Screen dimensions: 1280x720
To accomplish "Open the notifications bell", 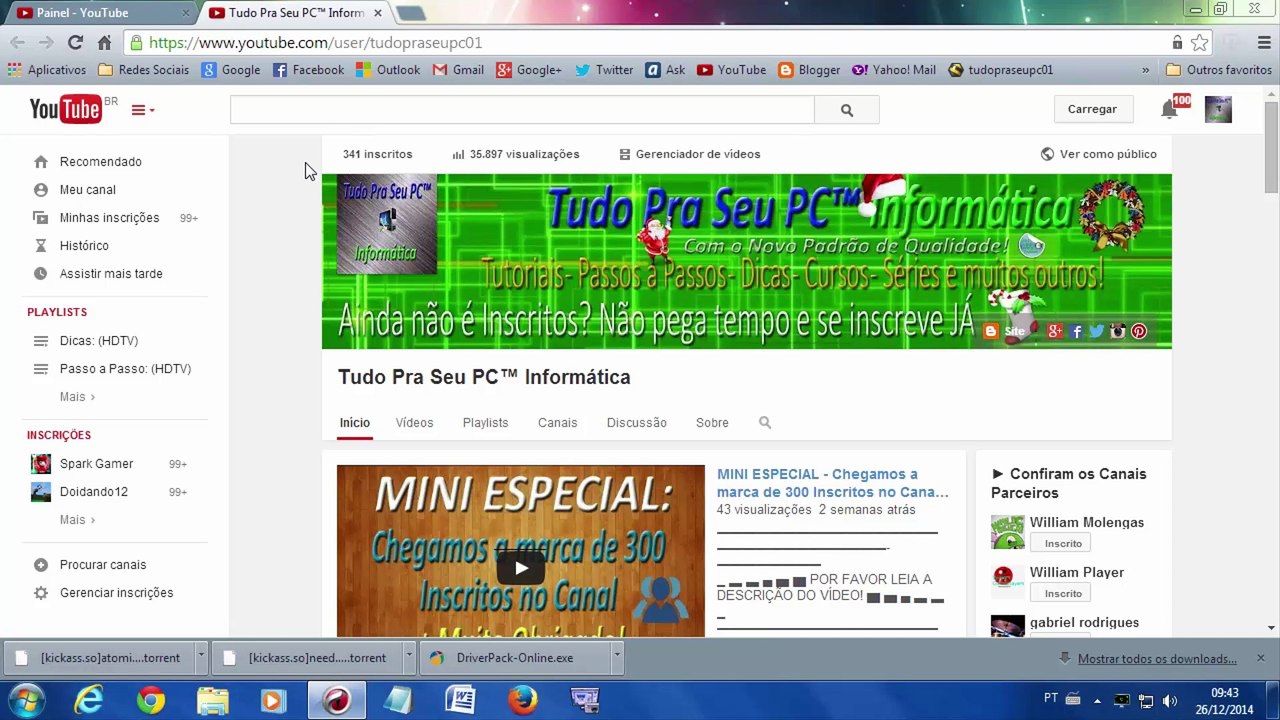I will (x=1168, y=109).
